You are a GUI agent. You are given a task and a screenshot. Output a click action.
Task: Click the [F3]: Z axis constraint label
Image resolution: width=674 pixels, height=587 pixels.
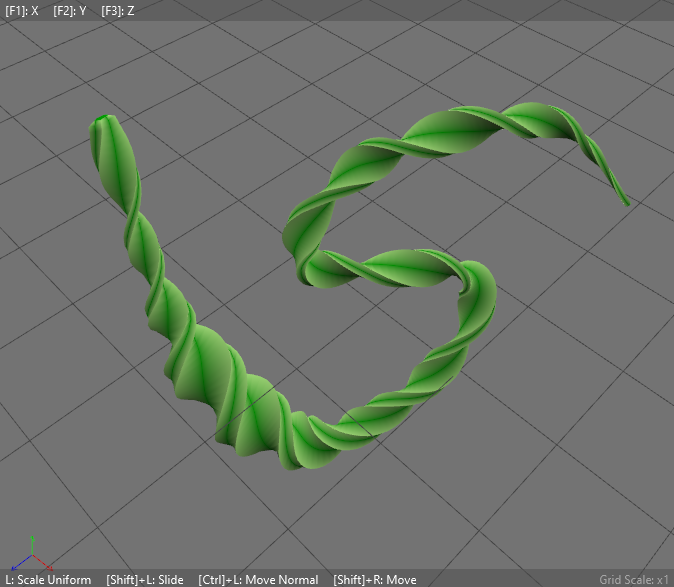click(118, 11)
